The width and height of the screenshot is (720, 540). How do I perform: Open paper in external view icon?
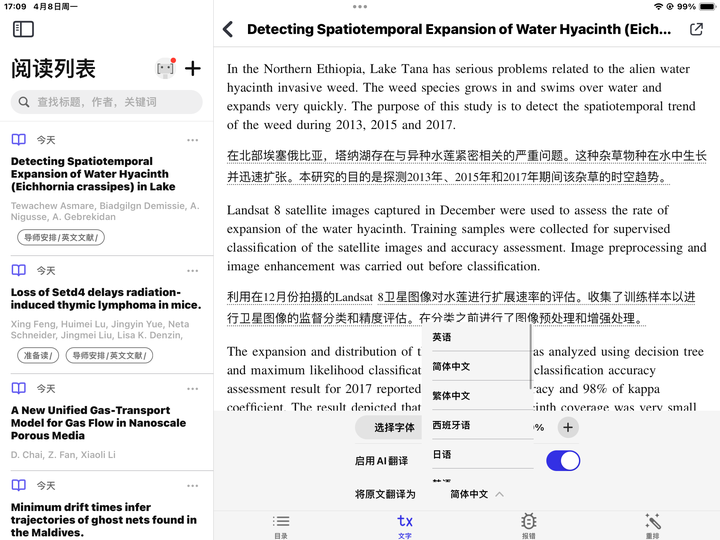click(x=696, y=29)
